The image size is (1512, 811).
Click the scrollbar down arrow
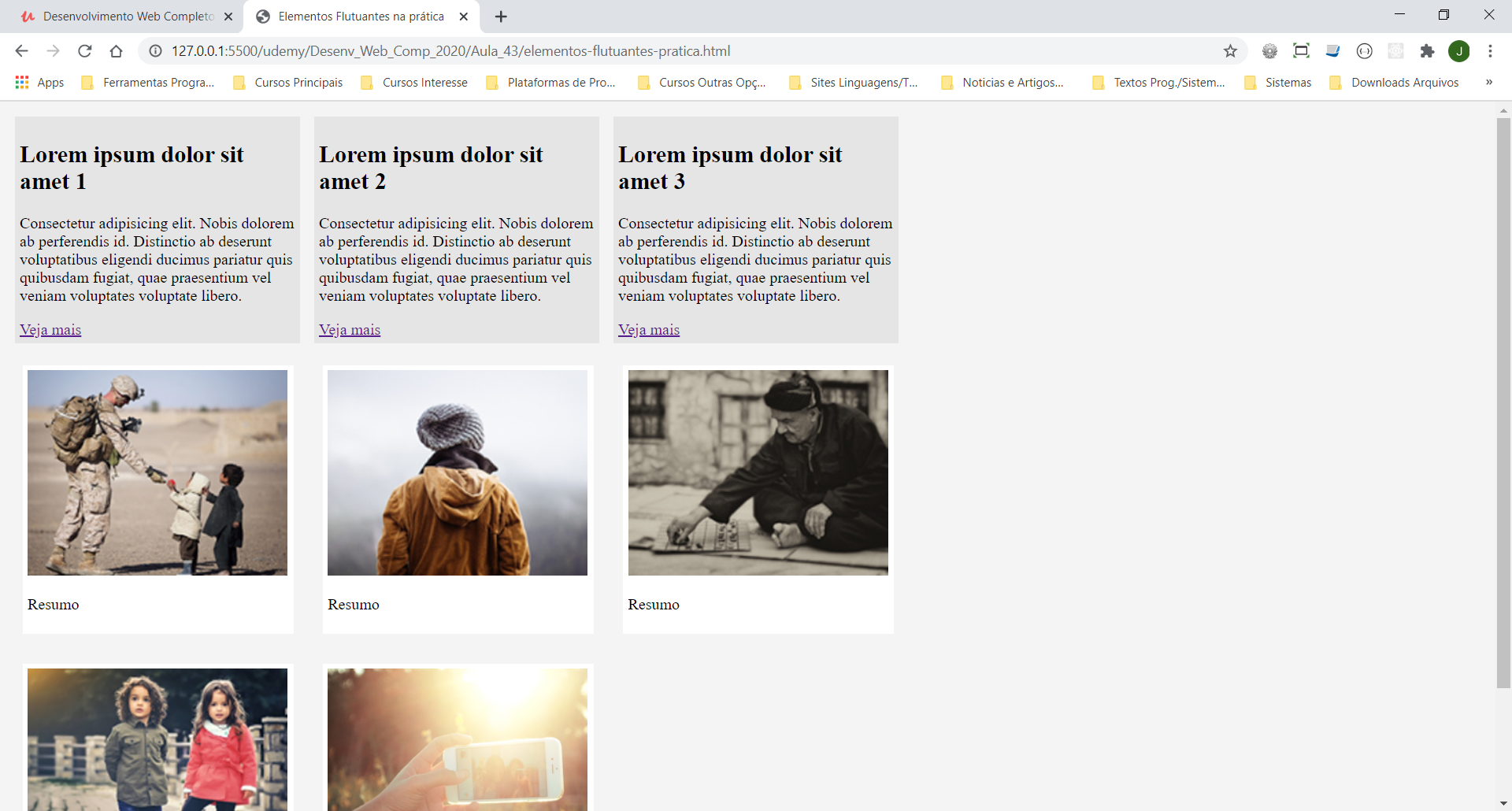(x=1503, y=803)
